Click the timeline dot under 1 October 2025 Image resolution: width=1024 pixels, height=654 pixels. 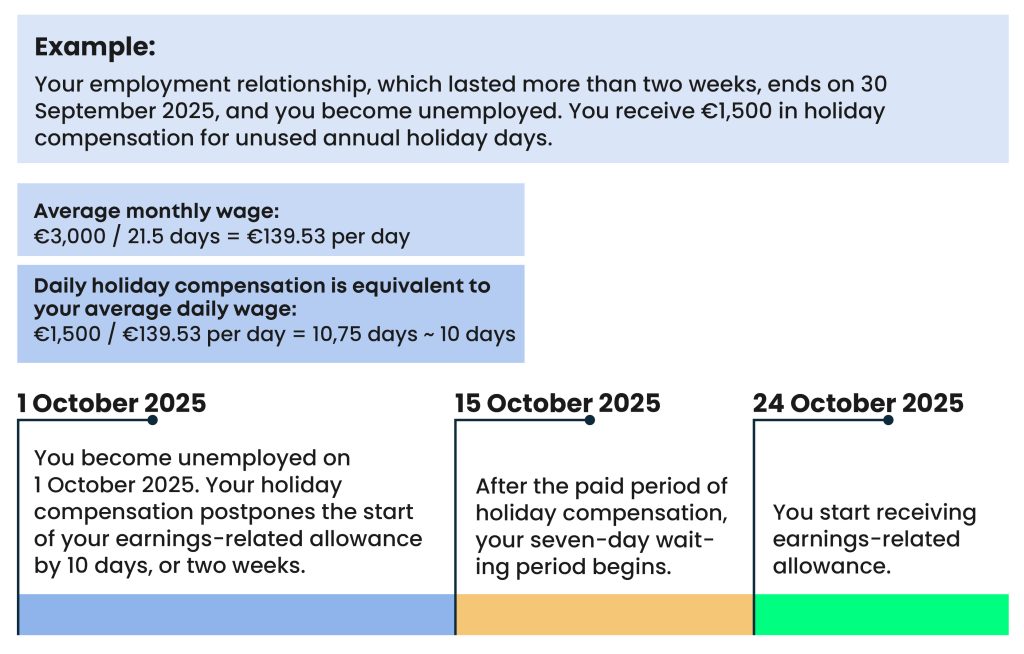(x=152, y=420)
